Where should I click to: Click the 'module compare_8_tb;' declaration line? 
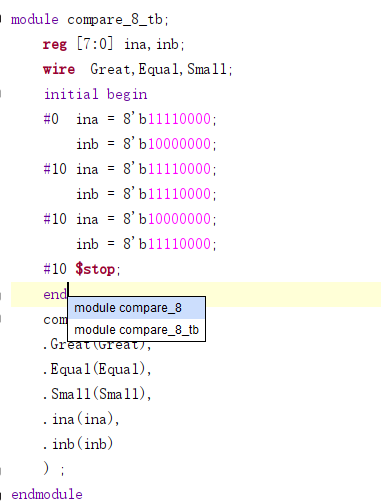(90, 19)
